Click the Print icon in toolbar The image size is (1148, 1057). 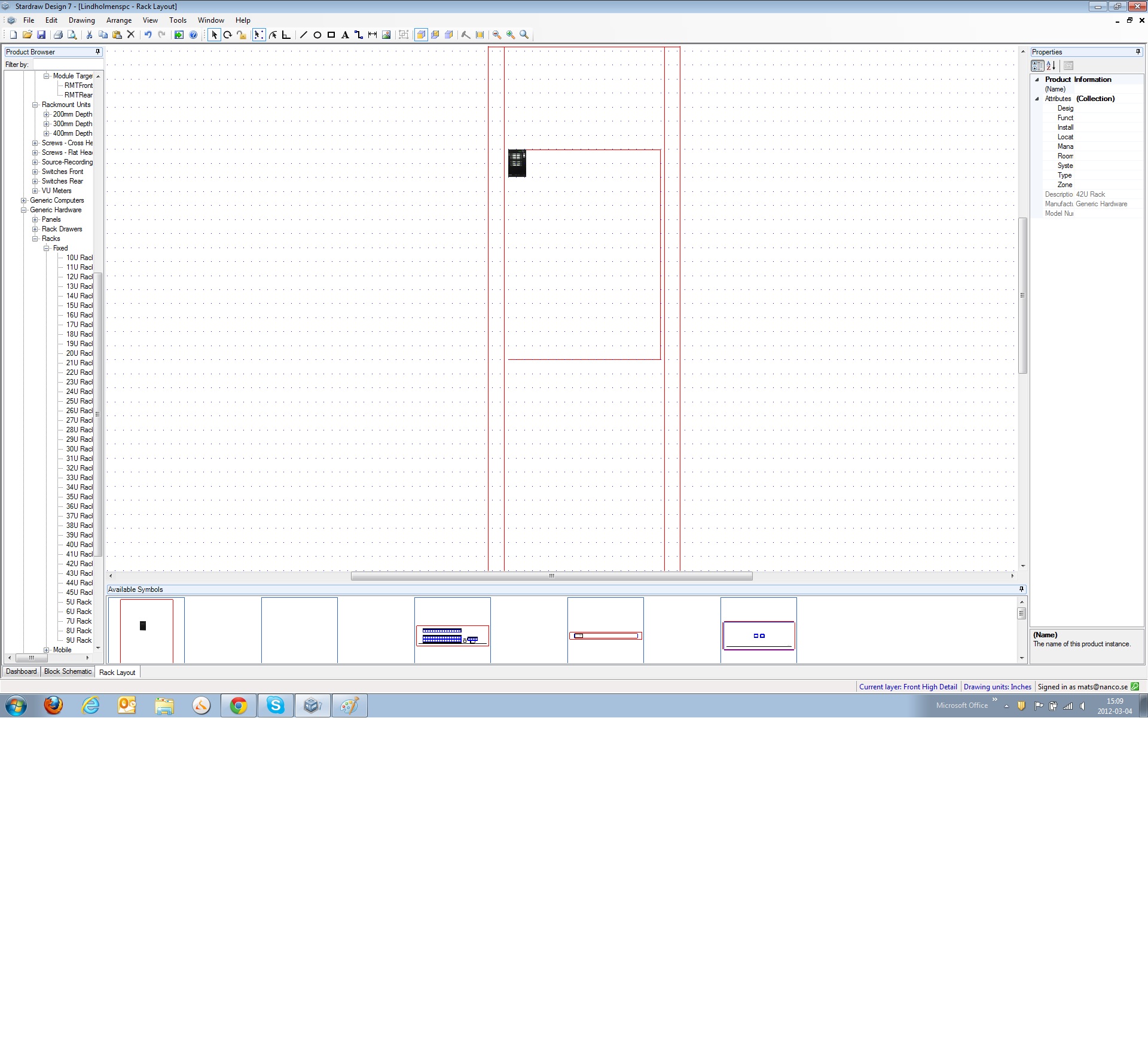tap(58, 35)
